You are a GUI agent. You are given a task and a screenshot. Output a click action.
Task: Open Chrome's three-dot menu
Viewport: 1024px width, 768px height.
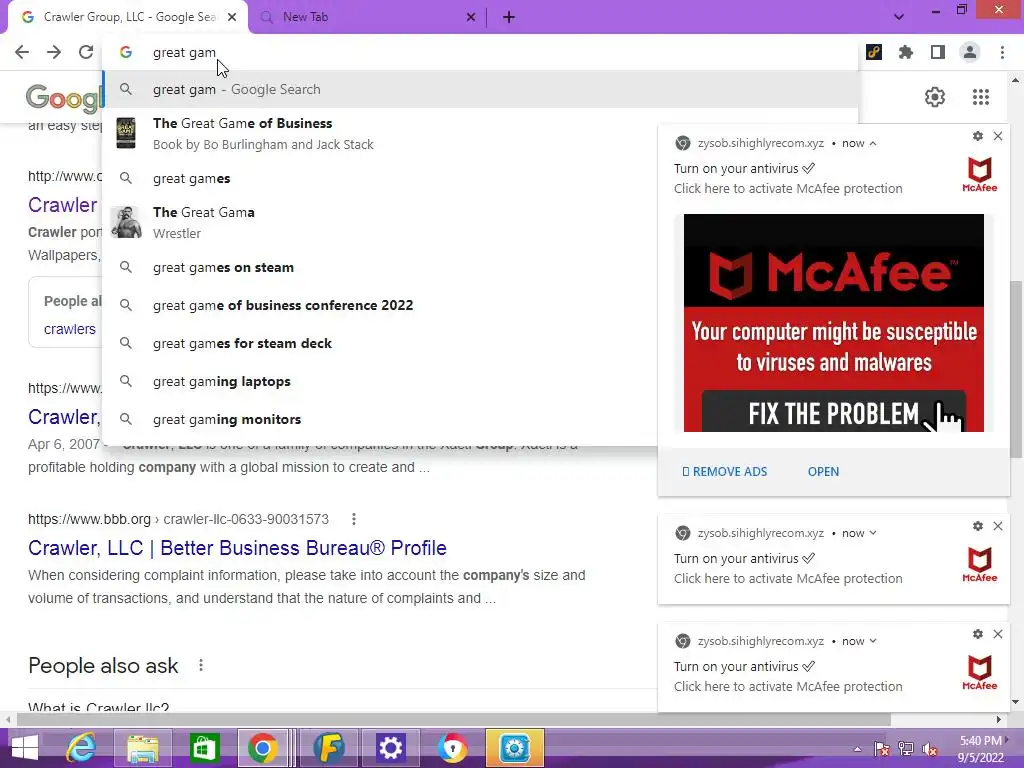tap(1002, 52)
